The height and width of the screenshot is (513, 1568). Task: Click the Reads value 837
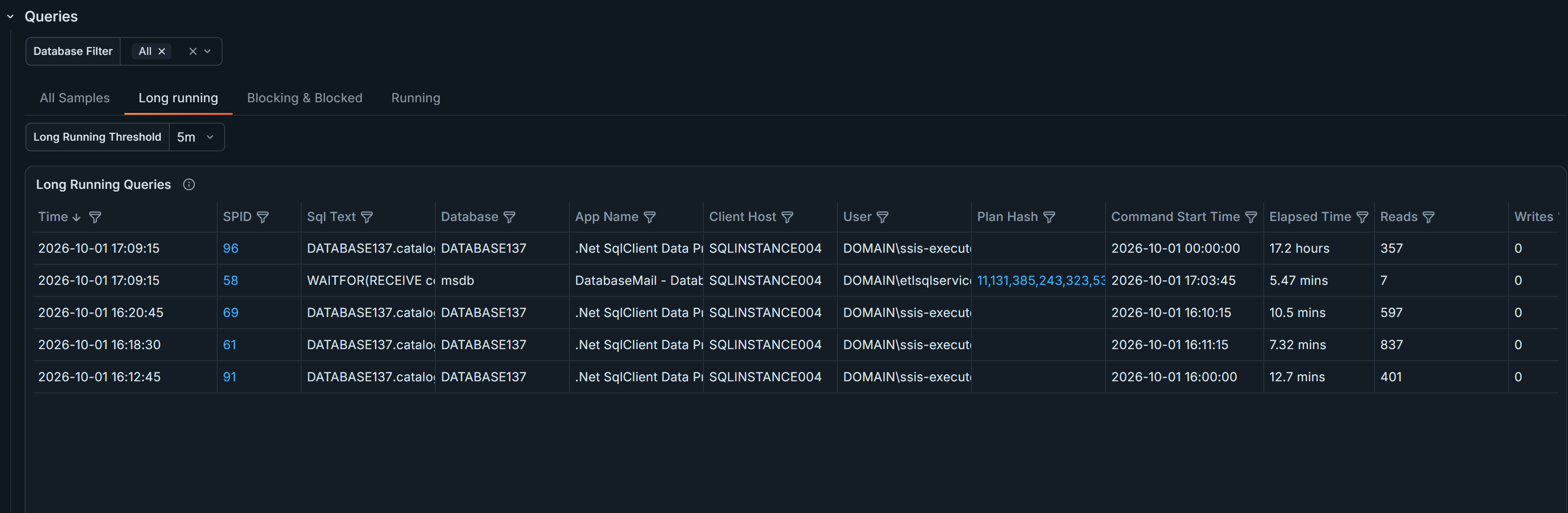point(1391,346)
